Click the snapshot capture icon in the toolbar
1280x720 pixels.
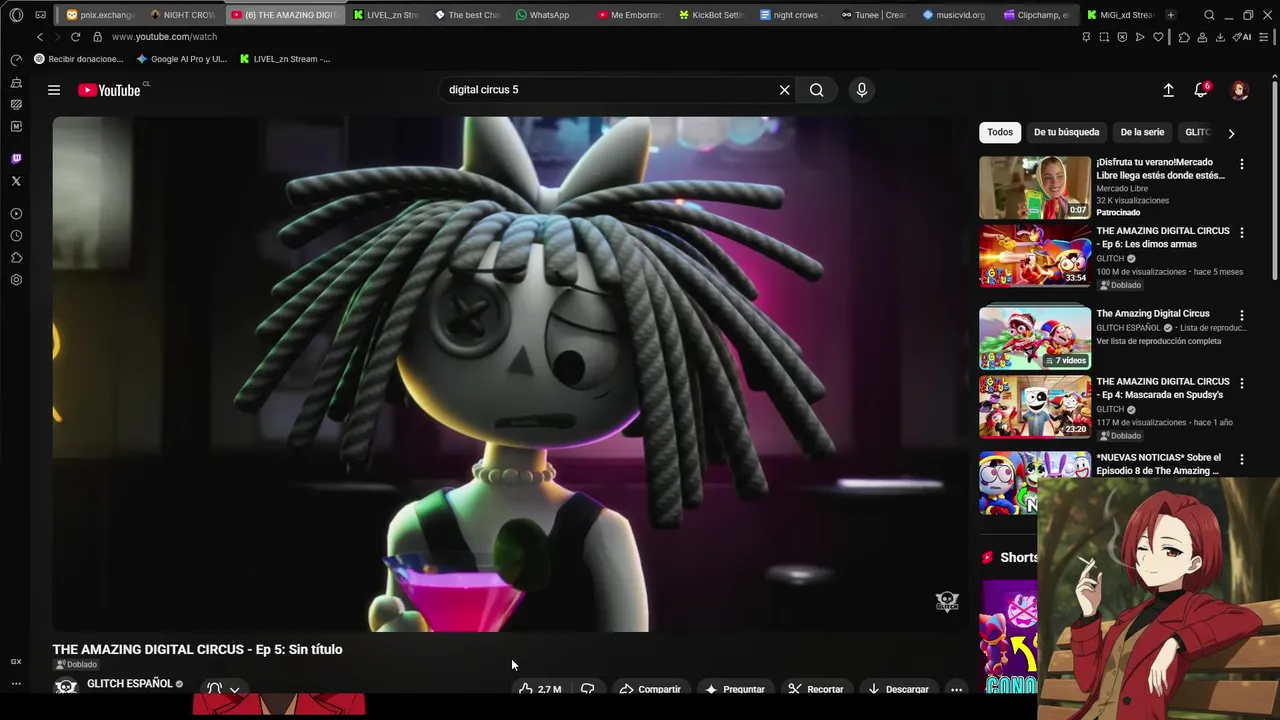[1104, 37]
